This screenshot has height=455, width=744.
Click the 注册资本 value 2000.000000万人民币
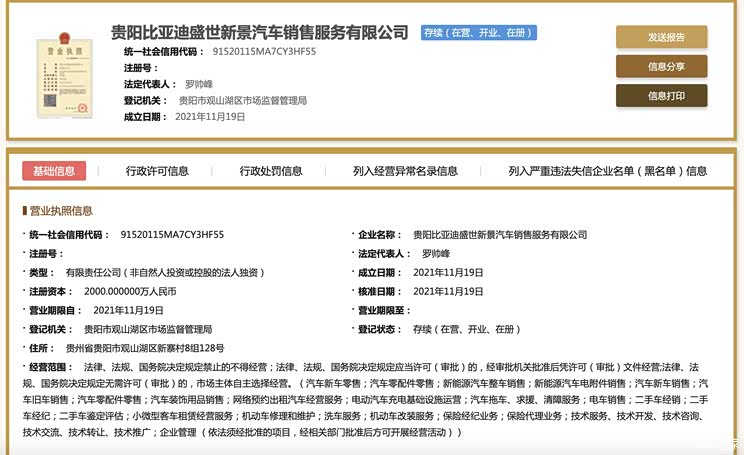click(130, 291)
